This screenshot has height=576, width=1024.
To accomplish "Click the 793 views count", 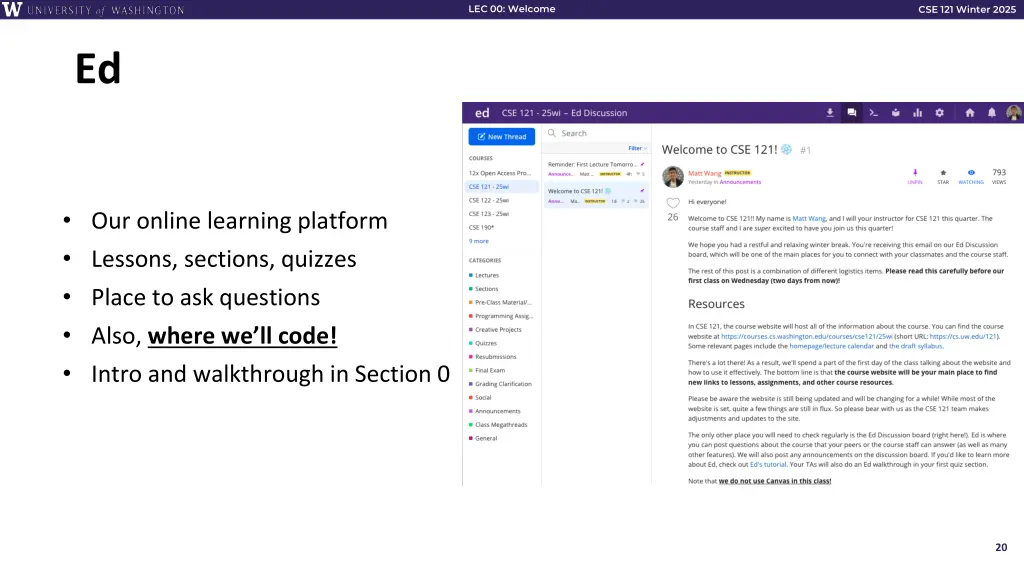I will point(999,176).
